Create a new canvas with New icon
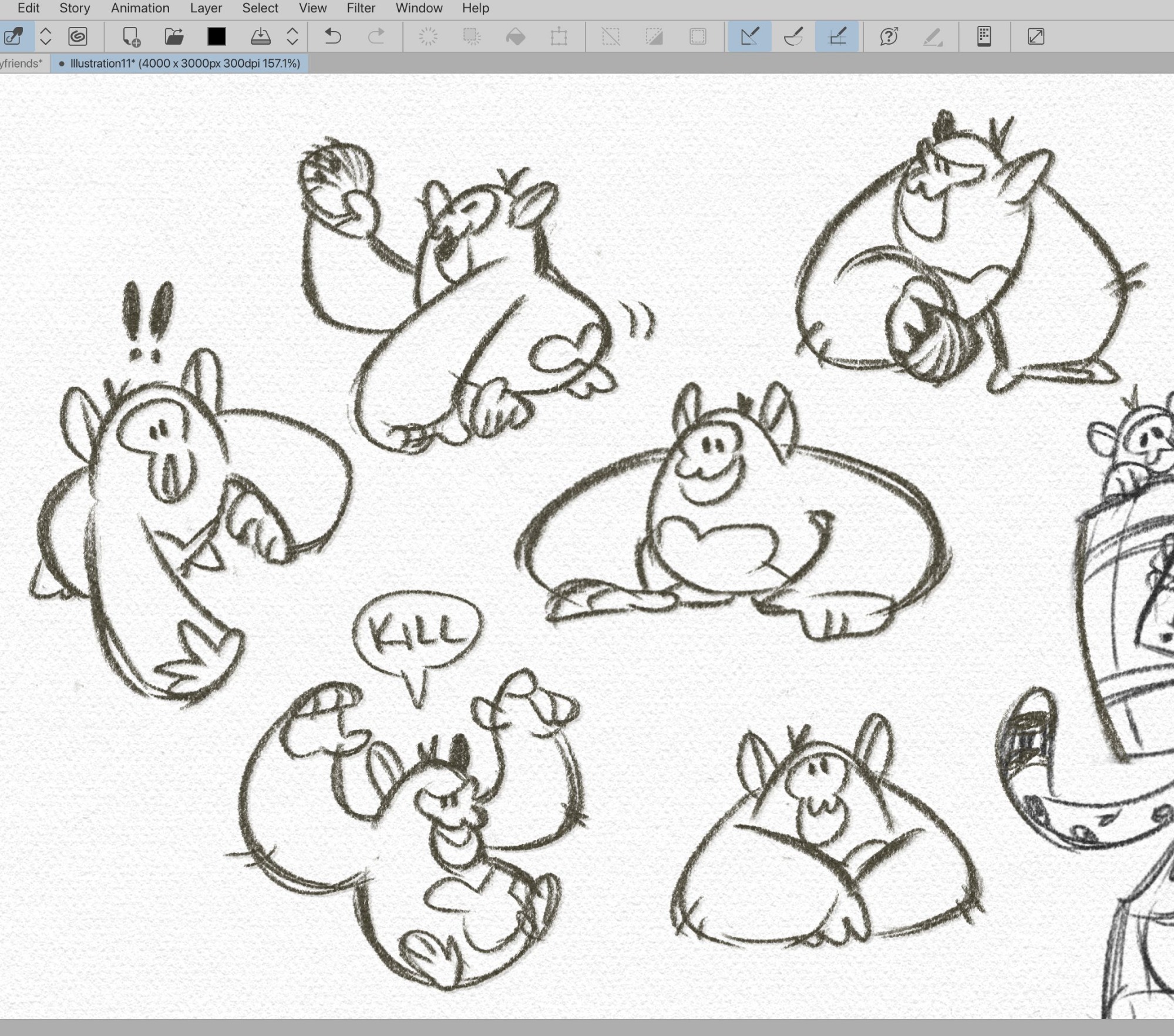Viewport: 1174px width, 1036px height. coord(131,36)
